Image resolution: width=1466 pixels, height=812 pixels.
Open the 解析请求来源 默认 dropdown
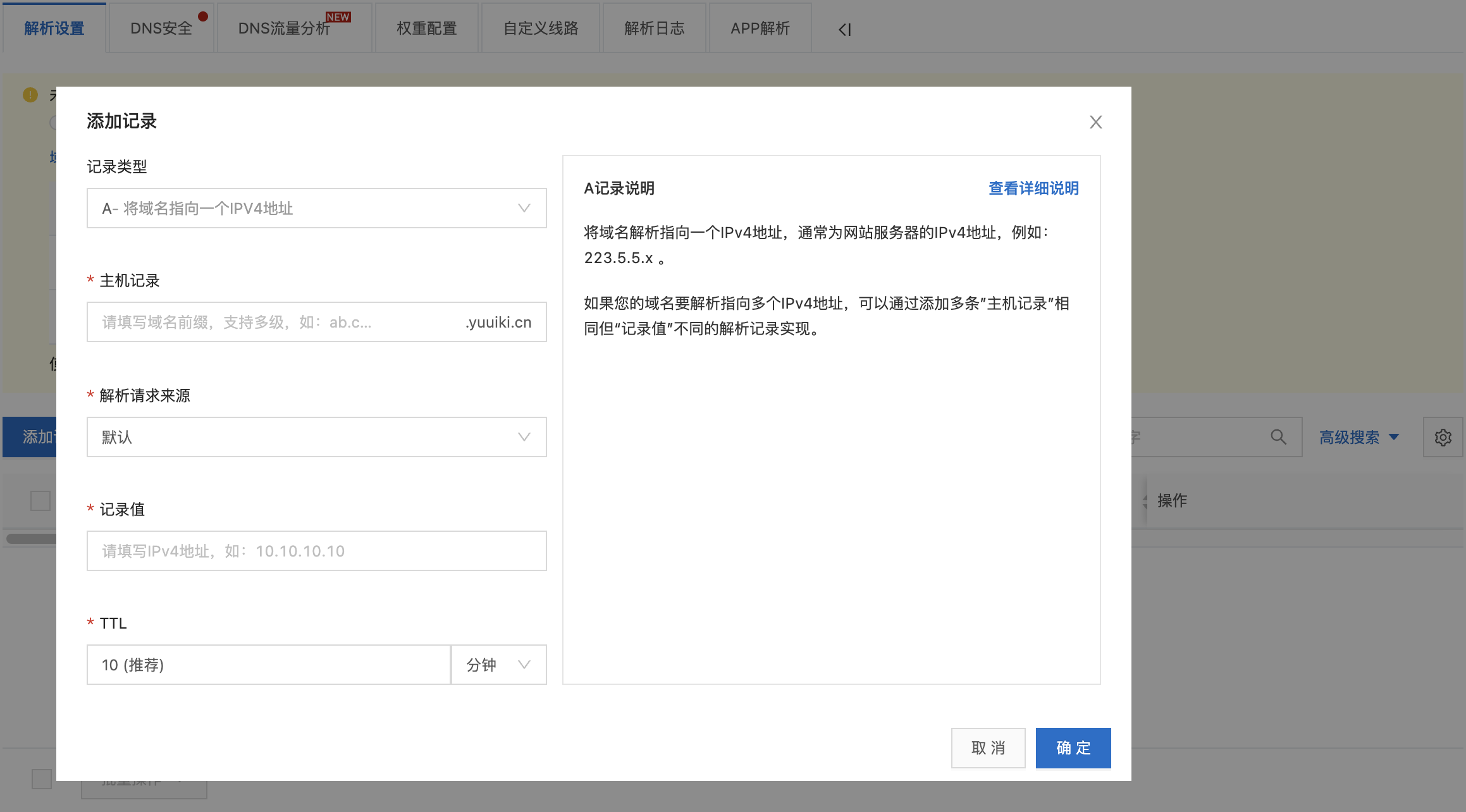[316, 437]
